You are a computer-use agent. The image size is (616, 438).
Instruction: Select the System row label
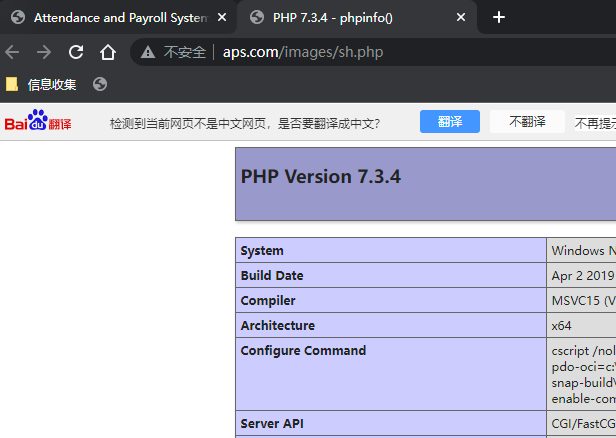[262, 251]
